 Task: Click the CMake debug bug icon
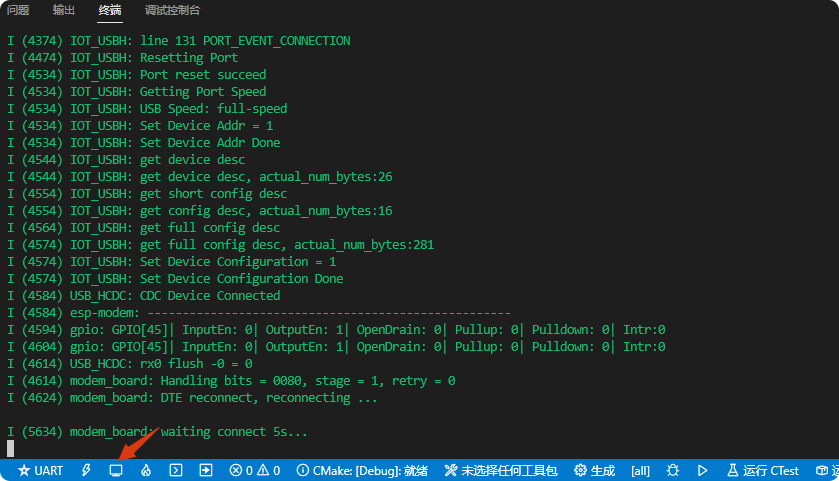coord(673,470)
